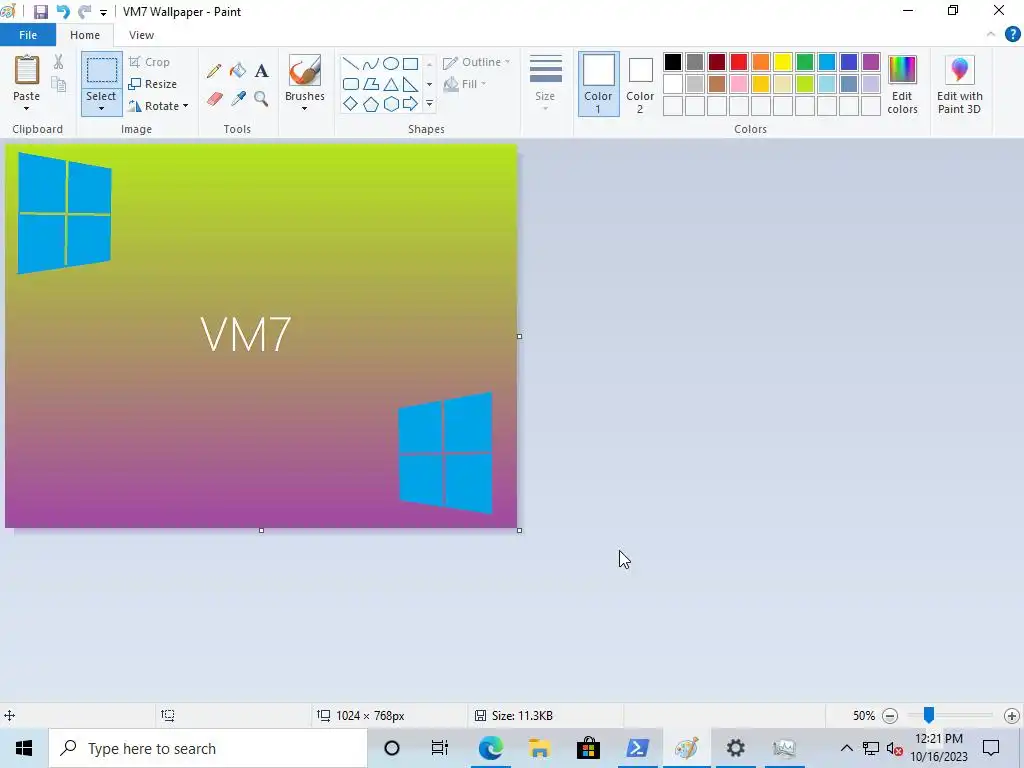Open the shape Fill dropdown
Image resolution: width=1024 pixels, height=768 pixels.
(x=465, y=84)
